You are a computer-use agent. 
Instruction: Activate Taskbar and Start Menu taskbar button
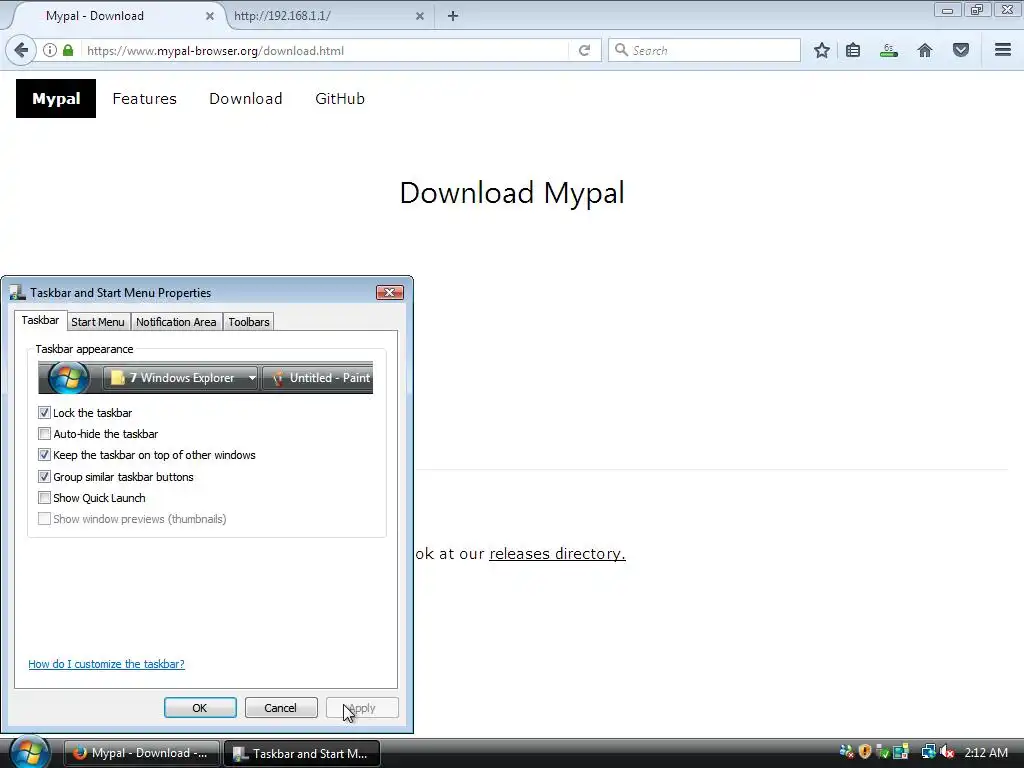click(x=302, y=753)
